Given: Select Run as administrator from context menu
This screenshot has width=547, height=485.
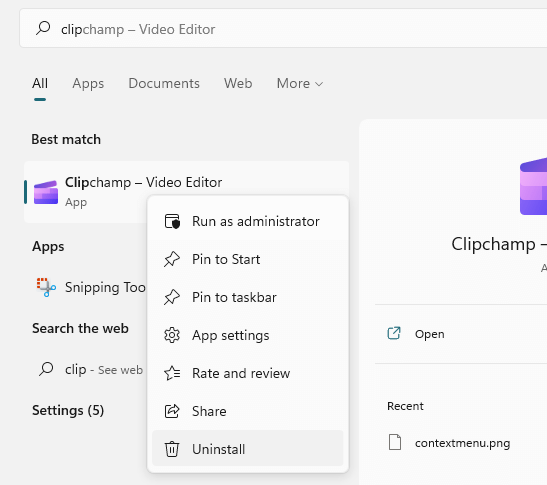Looking at the screenshot, I should pos(248,221).
